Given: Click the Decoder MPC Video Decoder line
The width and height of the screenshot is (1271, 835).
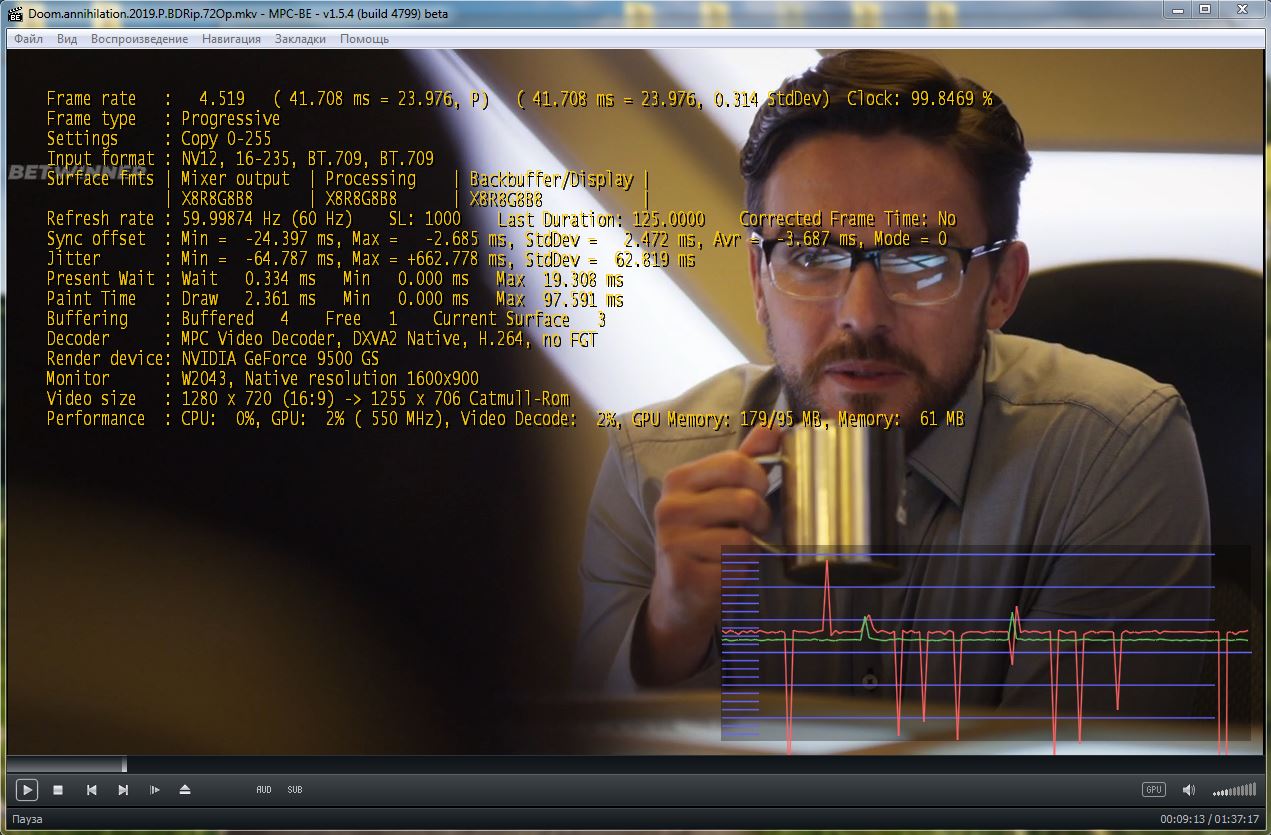Looking at the screenshot, I should (x=322, y=338).
